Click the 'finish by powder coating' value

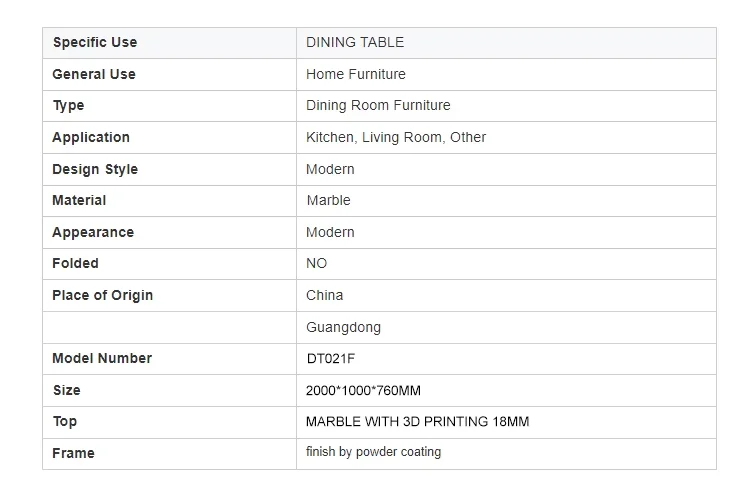coord(373,452)
